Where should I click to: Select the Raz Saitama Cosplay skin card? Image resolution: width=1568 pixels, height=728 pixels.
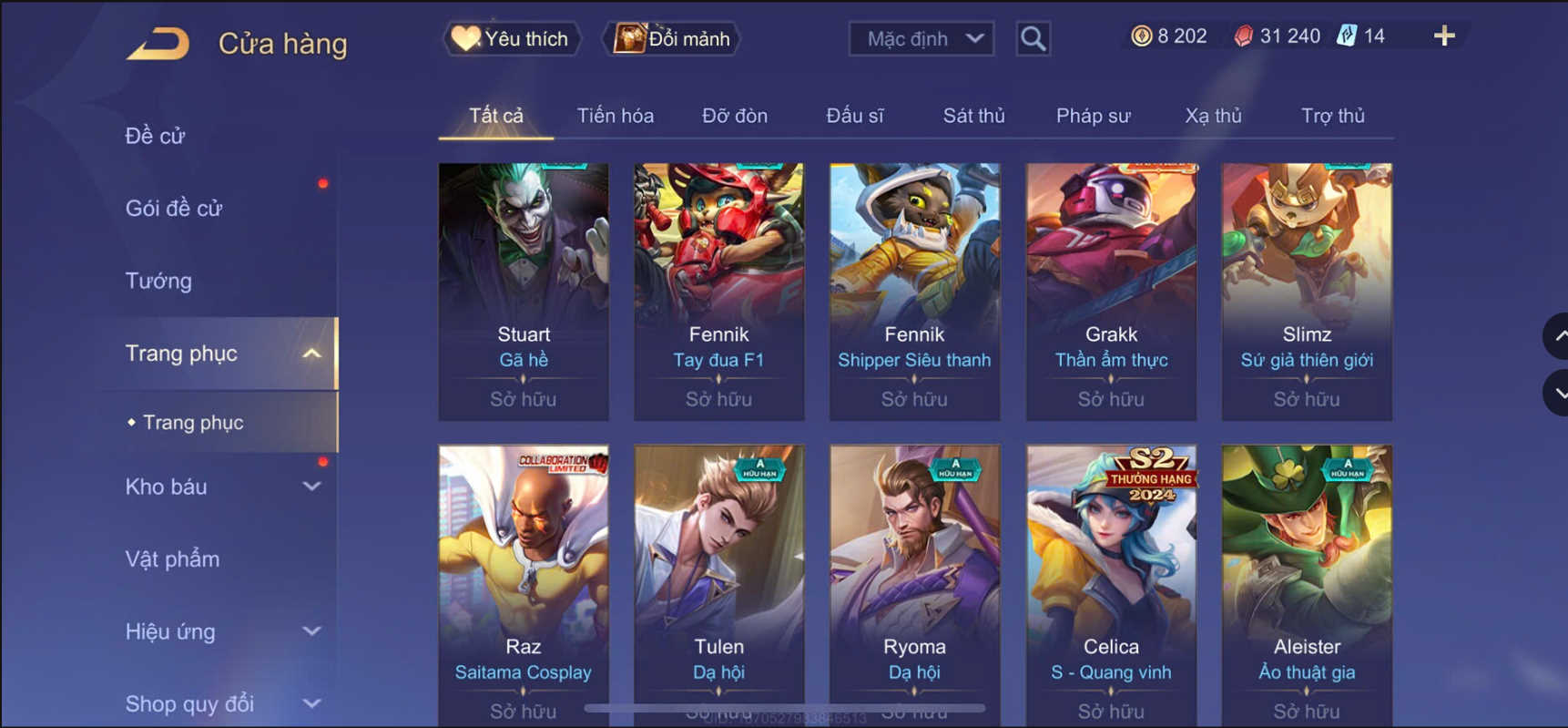(x=524, y=585)
